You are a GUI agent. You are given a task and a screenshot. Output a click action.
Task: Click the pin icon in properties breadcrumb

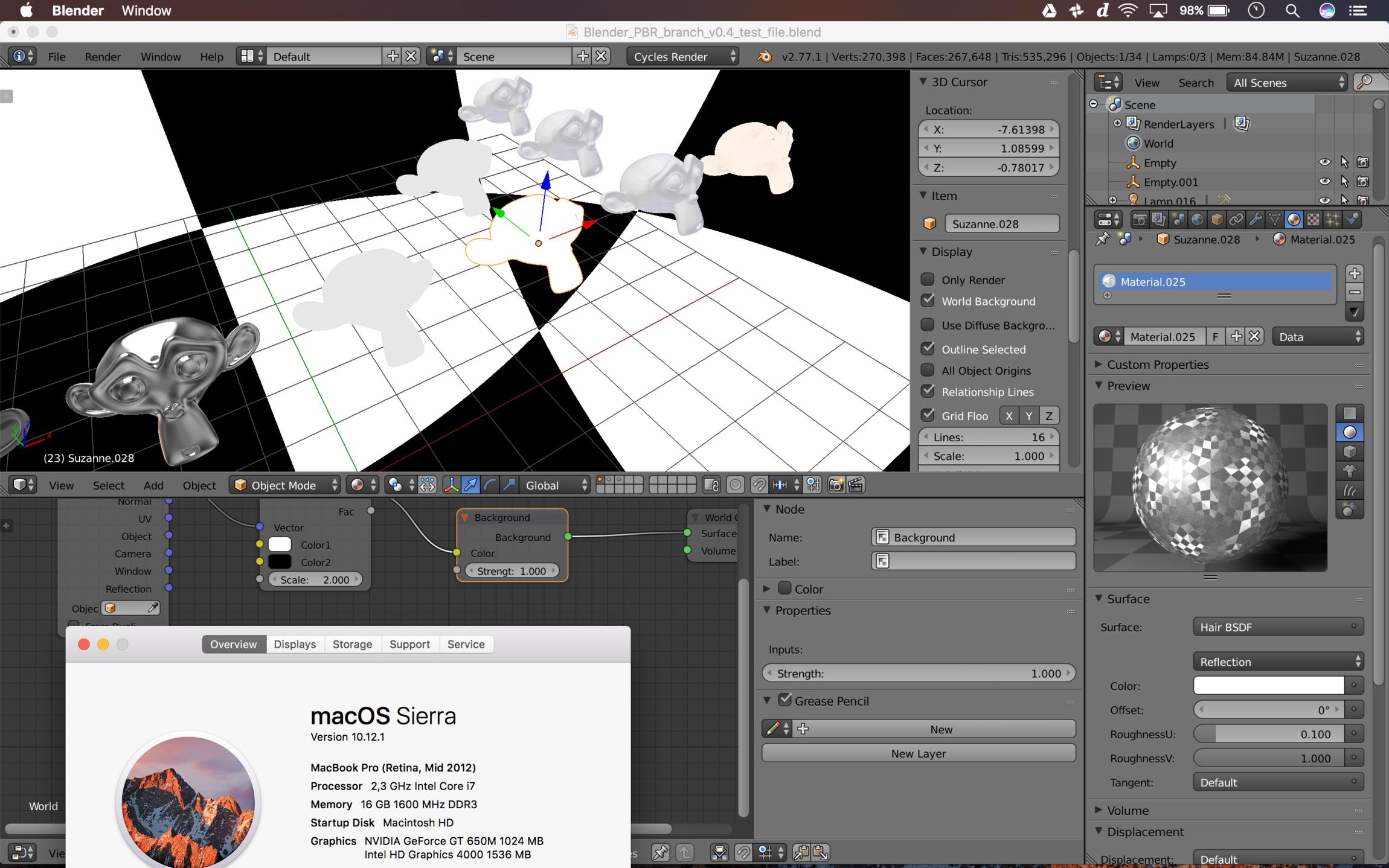click(1103, 239)
